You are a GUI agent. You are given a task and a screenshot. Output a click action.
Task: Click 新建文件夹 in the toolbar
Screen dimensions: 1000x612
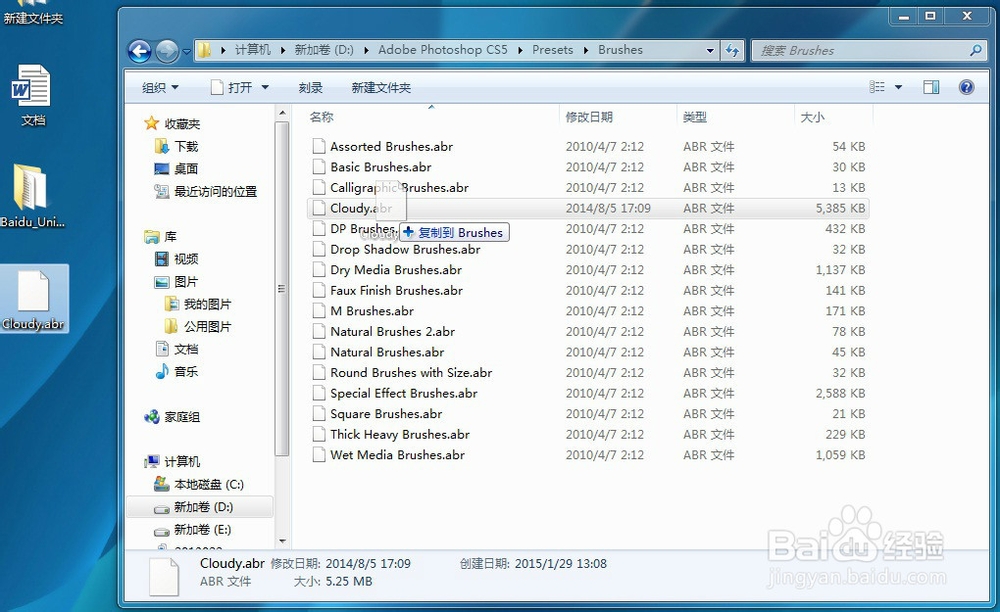[x=381, y=87]
